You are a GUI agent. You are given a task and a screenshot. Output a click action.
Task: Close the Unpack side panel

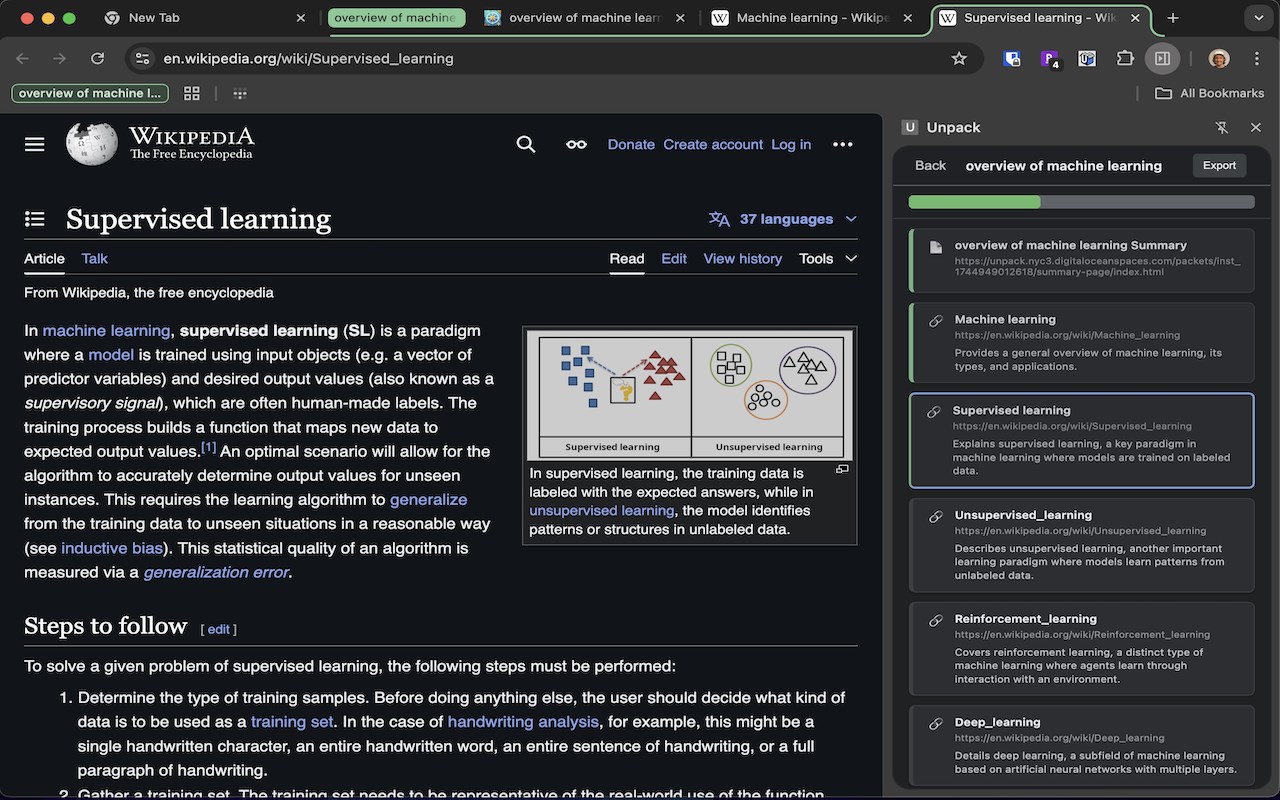coord(1256,127)
